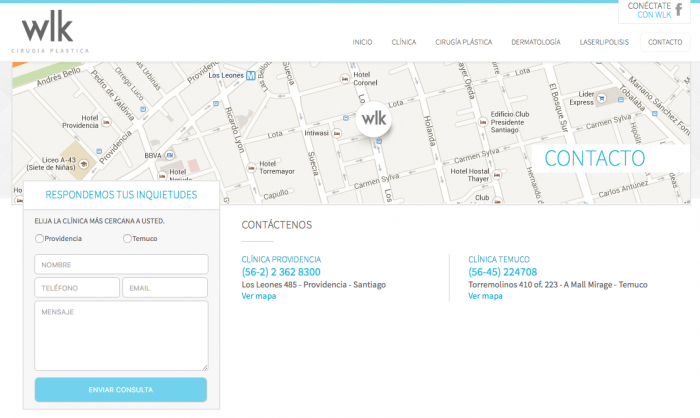700x418 pixels.
Task: Open the Laserlipolisis menu item
Action: (603, 42)
